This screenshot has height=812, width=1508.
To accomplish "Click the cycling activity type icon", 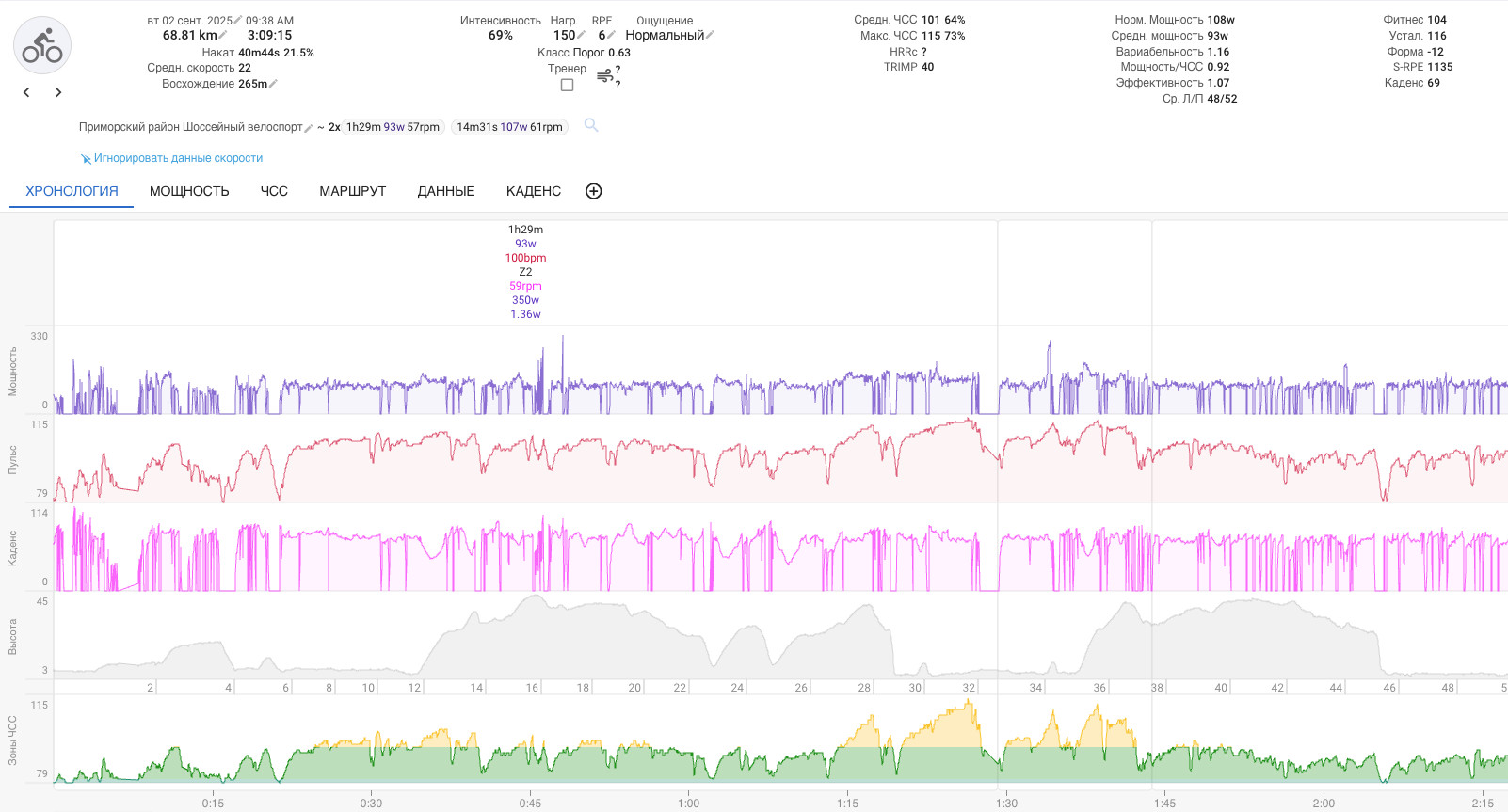I will tap(42, 45).
